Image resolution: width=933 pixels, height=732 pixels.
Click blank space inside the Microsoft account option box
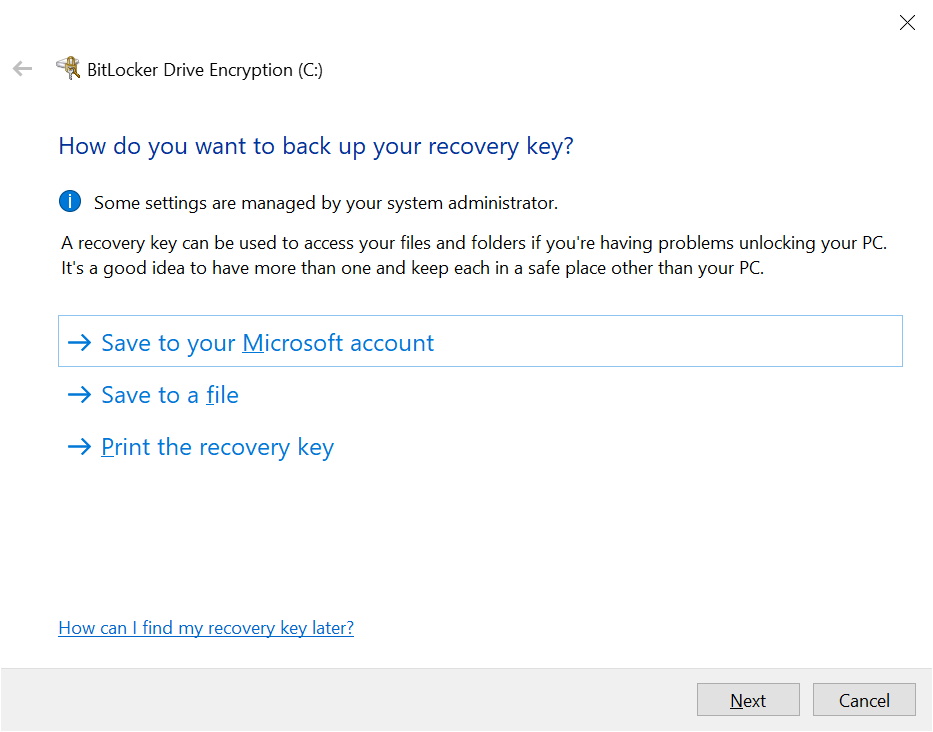666,341
